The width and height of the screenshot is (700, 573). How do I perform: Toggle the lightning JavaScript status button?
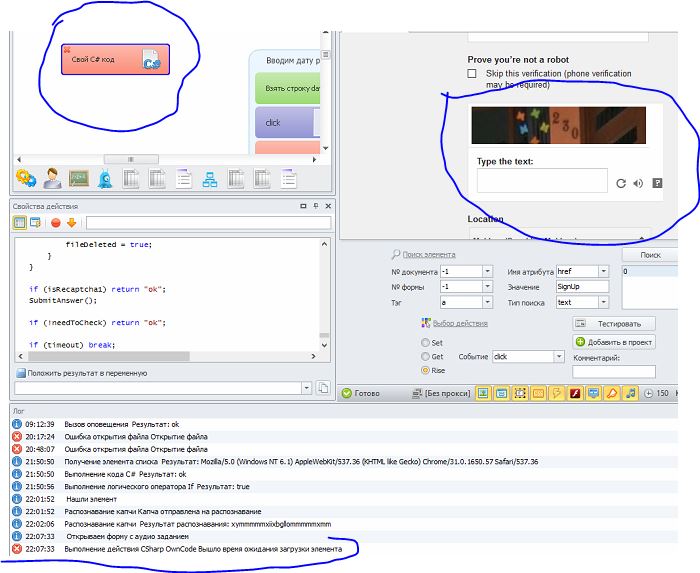557,393
